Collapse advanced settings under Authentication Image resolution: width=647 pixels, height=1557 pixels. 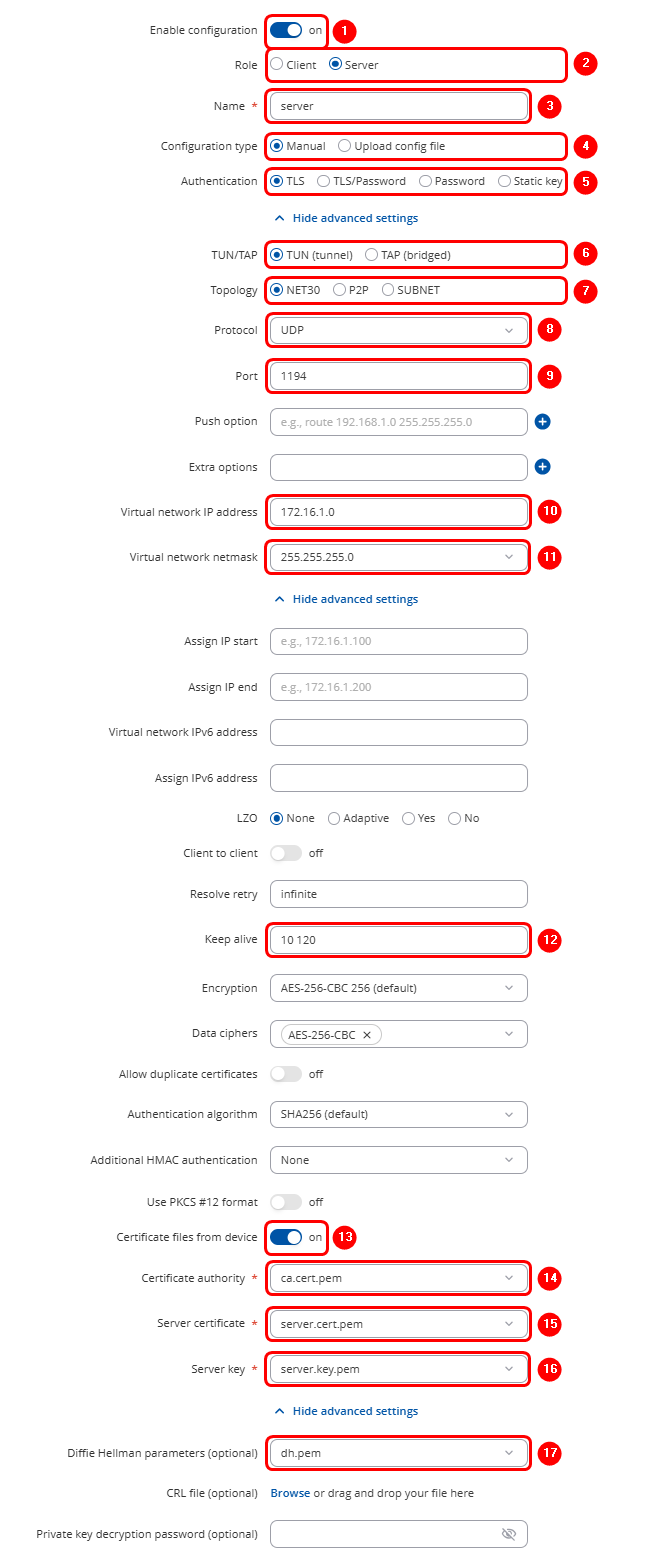[346, 218]
